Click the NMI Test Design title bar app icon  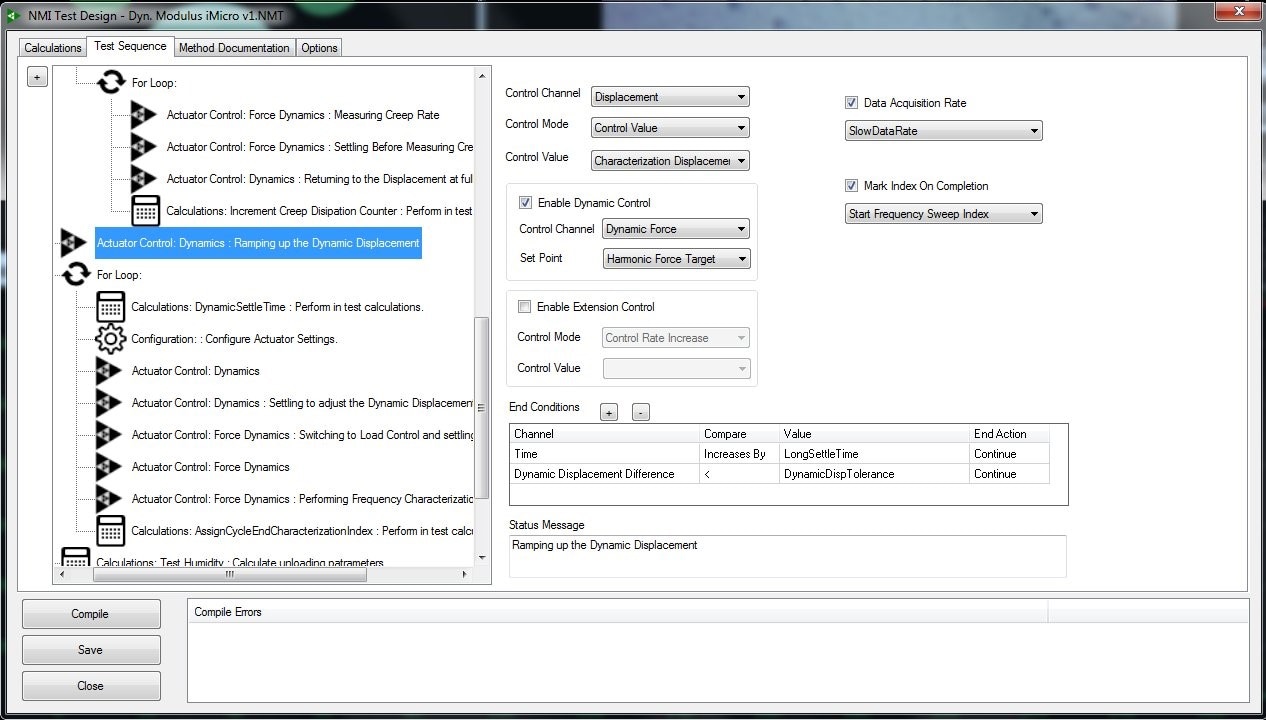(13, 15)
